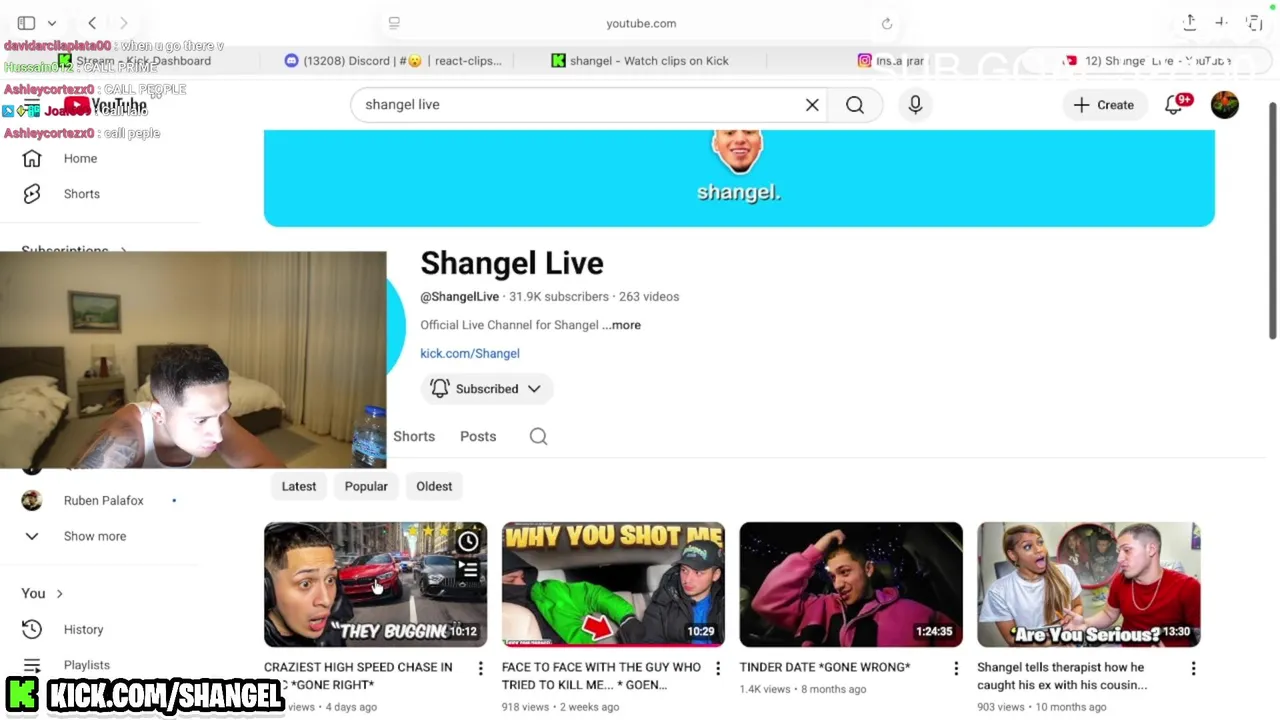The width and height of the screenshot is (1280, 720).
Task: Open 'TINDER DATE *GONE WRONG*' title
Action: click(x=825, y=667)
